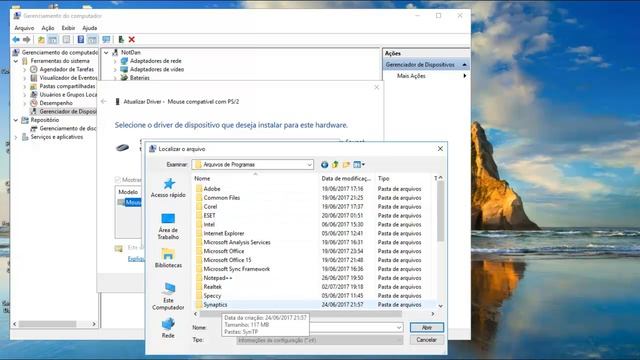The width and height of the screenshot is (640, 360).
Task: Click the red X remove device toolbar icon
Action: coord(131,40)
